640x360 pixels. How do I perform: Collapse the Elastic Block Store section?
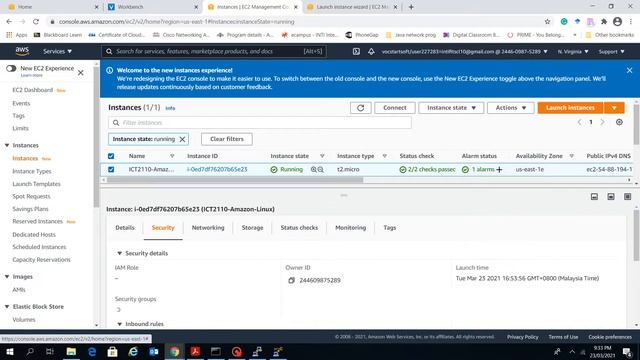pyautogui.click(x=7, y=307)
